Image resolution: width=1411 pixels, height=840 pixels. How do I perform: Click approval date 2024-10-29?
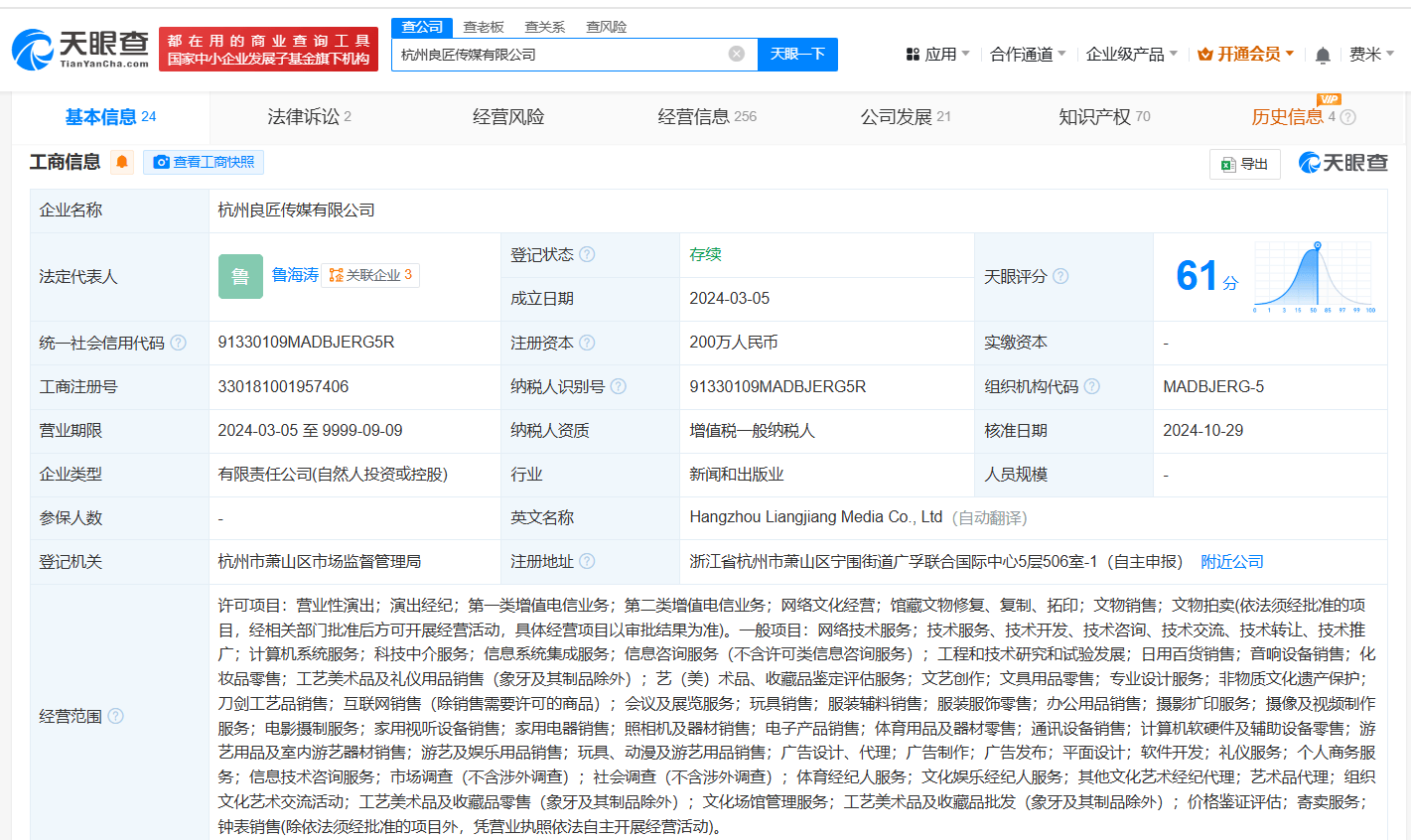(1203, 430)
